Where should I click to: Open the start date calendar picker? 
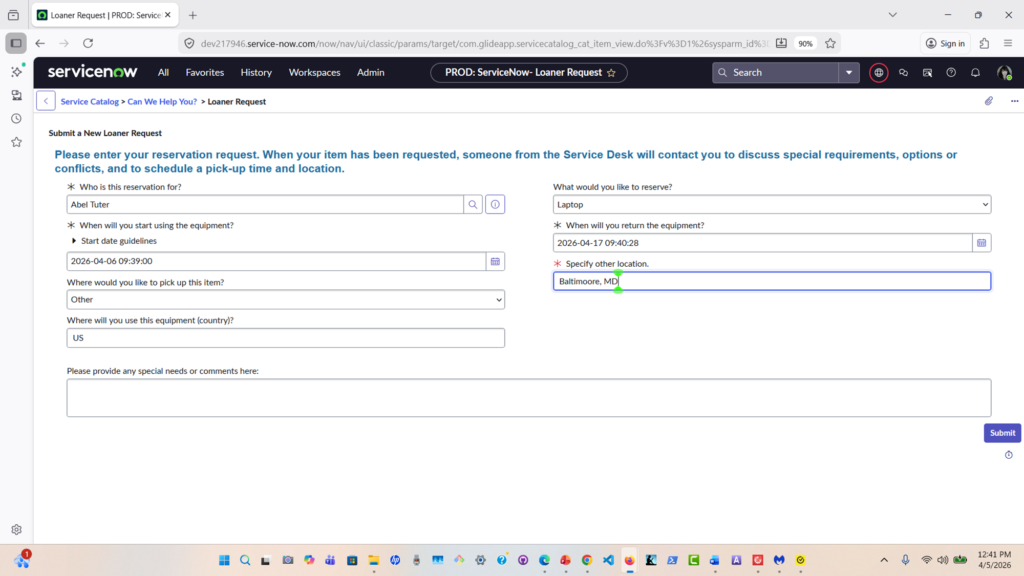(495, 261)
